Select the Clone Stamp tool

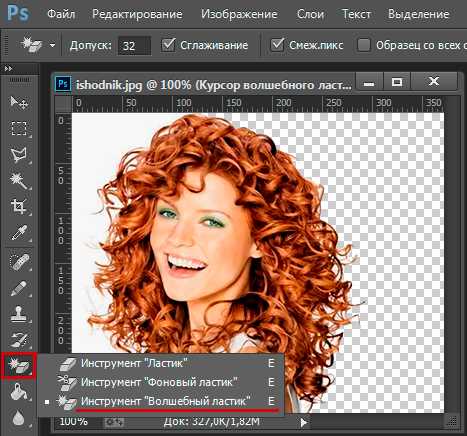tap(19, 314)
